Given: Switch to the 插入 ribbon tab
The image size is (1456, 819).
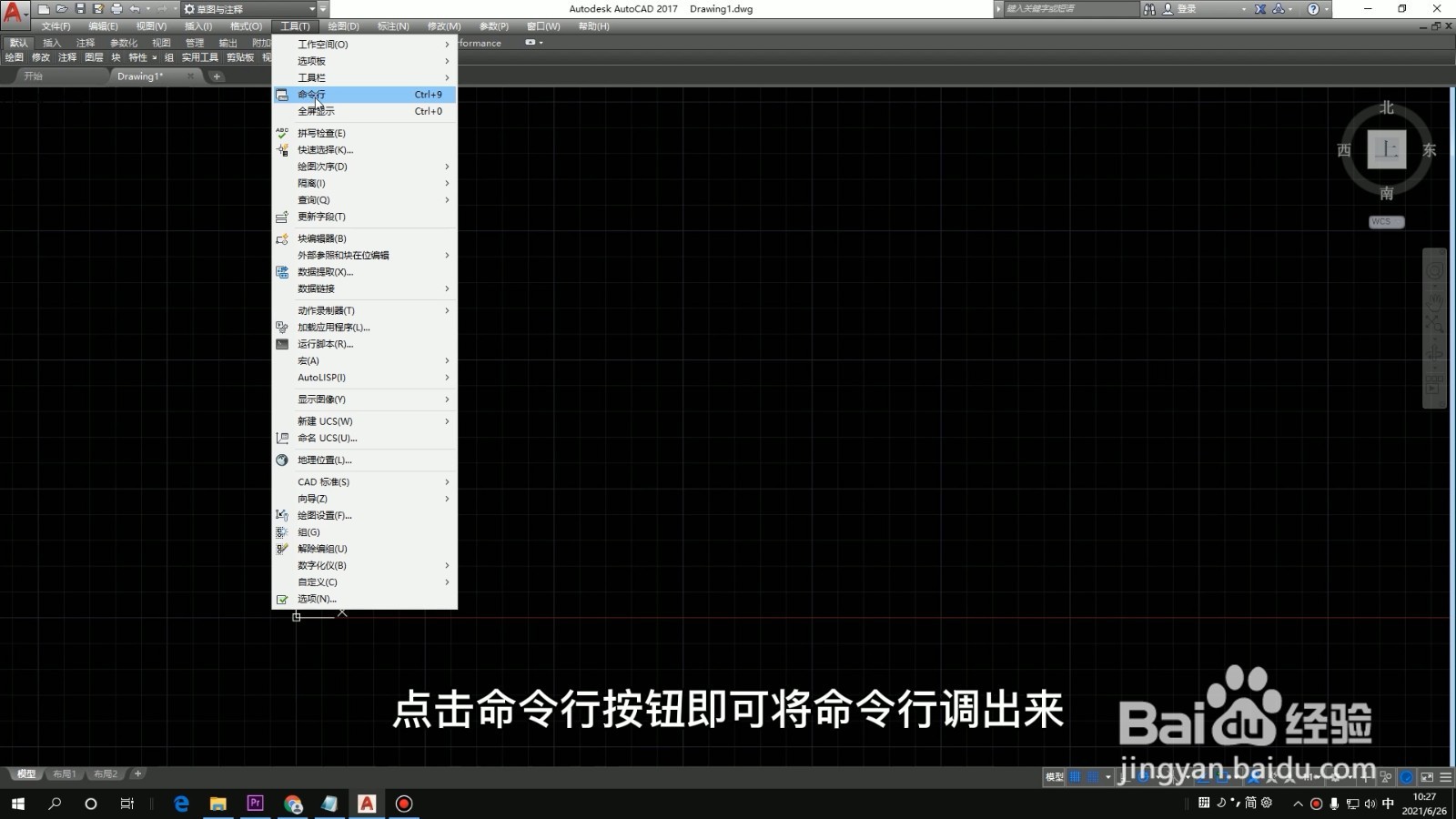Looking at the screenshot, I should [52, 43].
